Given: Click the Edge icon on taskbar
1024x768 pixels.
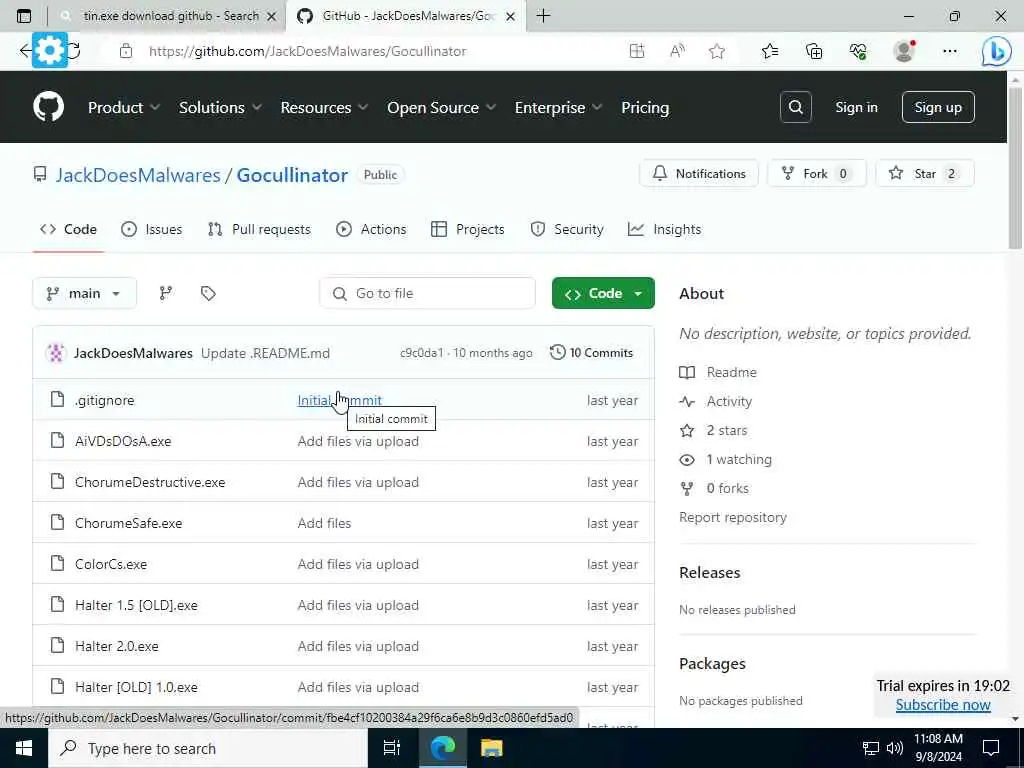Looking at the screenshot, I should 442,748.
